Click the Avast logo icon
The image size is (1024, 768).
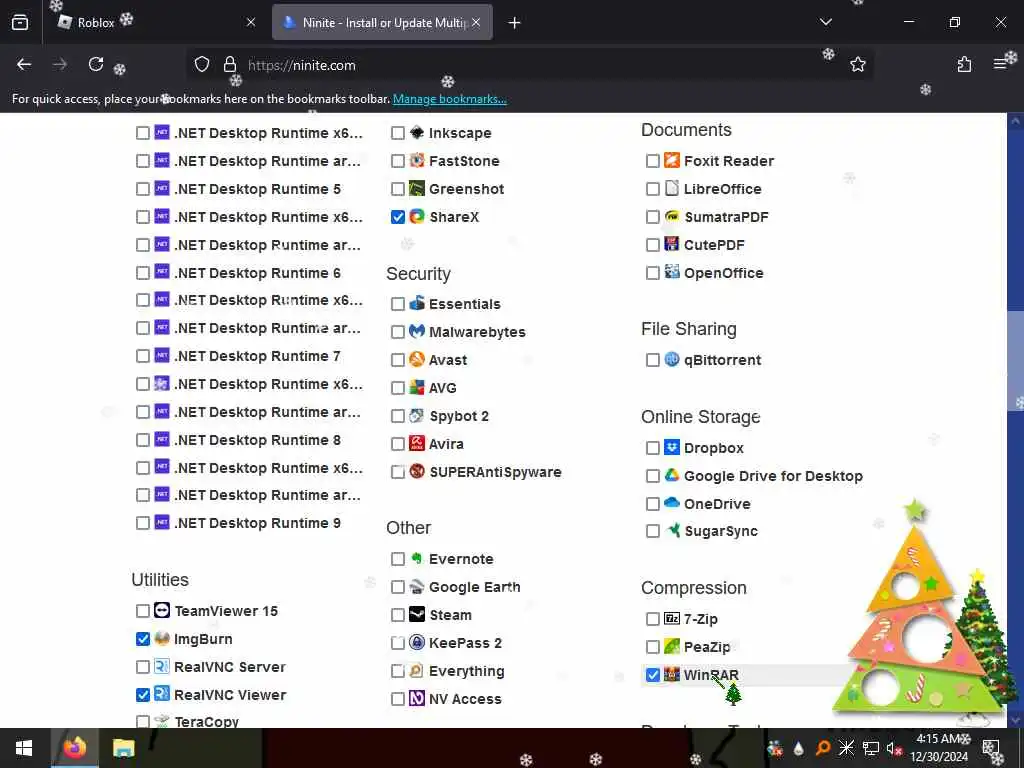pyautogui.click(x=417, y=359)
